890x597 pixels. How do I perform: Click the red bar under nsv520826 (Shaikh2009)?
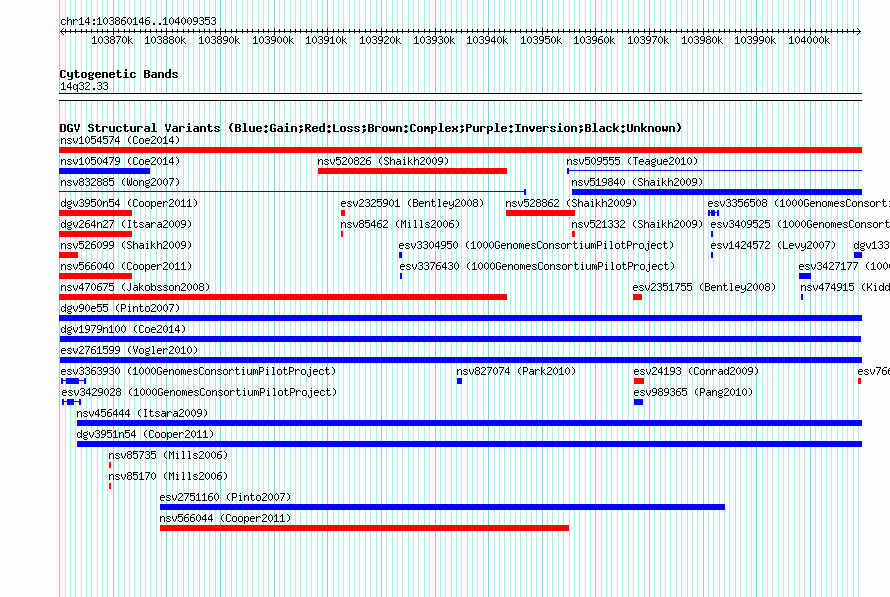(x=413, y=171)
